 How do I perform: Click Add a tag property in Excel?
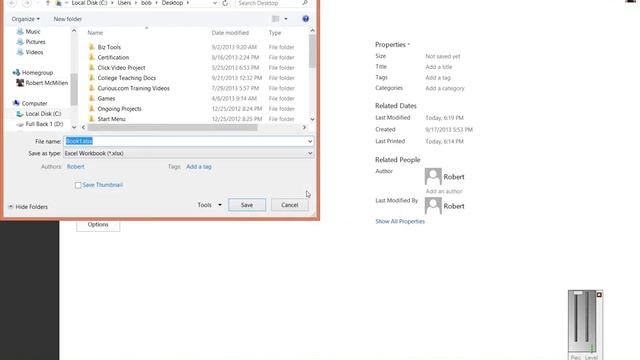(438, 78)
